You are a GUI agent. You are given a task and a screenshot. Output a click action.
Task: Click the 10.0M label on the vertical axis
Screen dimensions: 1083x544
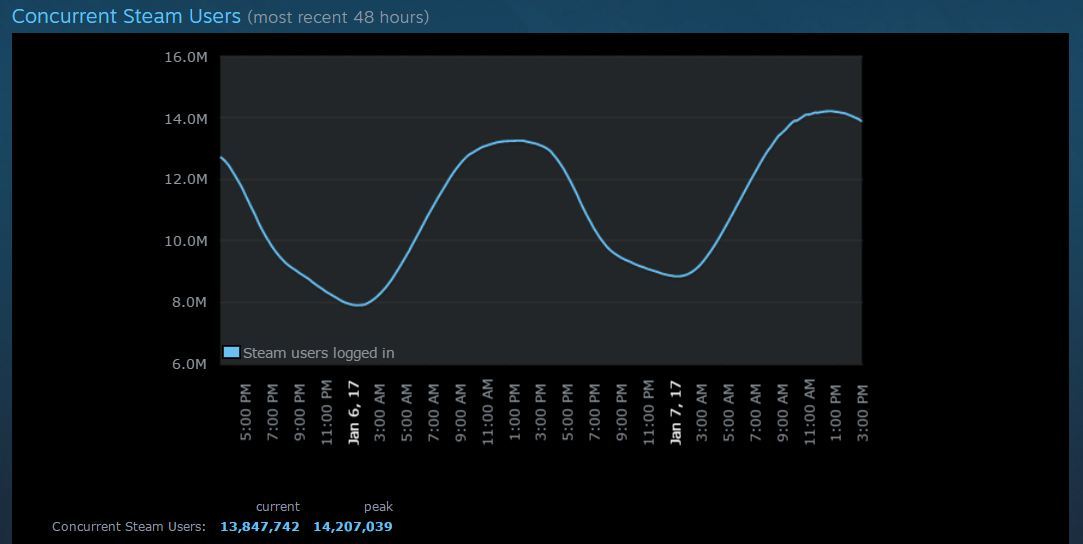[x=185, y=241]
